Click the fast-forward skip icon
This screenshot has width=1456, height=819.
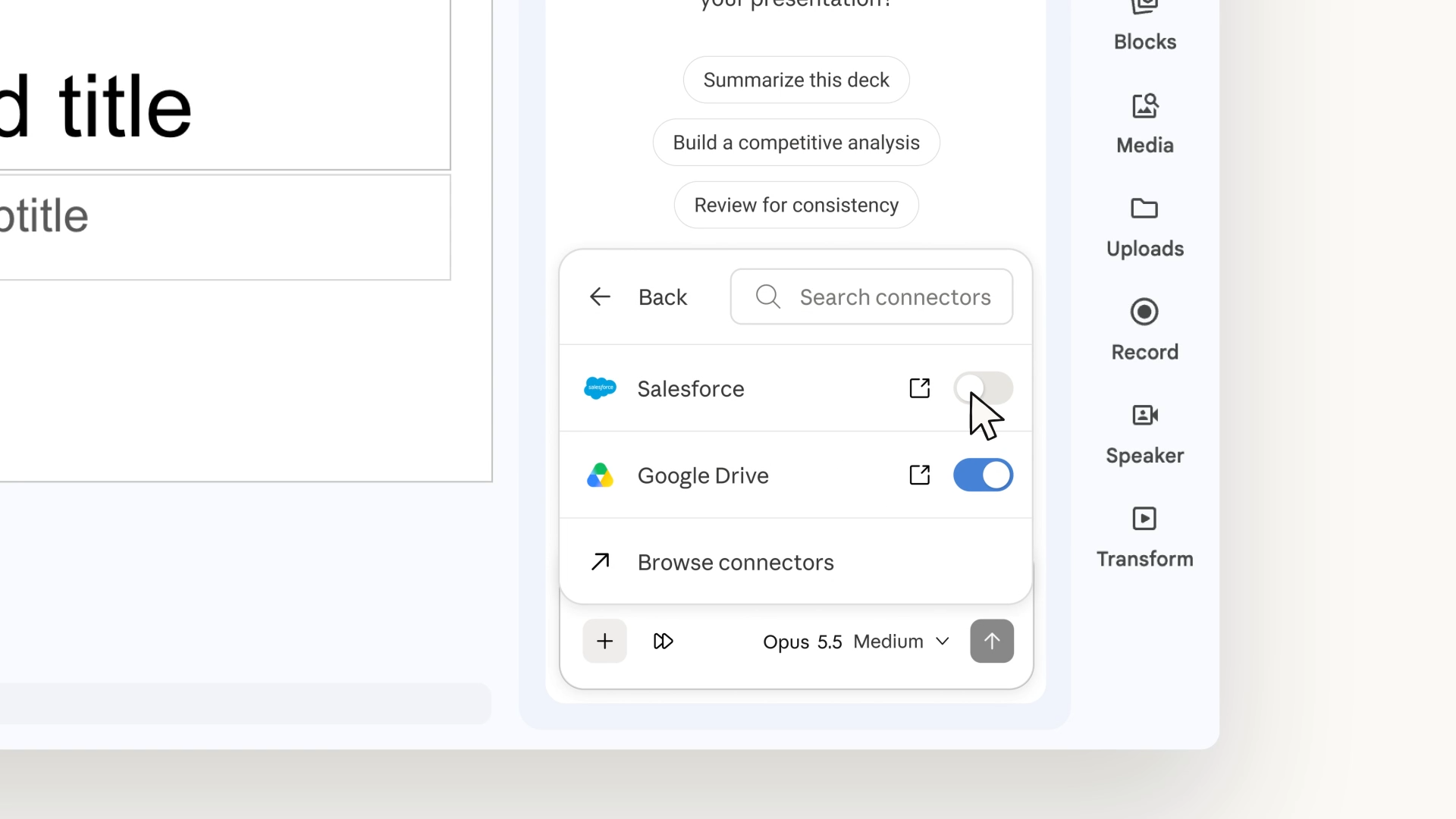tap(663, 642)
